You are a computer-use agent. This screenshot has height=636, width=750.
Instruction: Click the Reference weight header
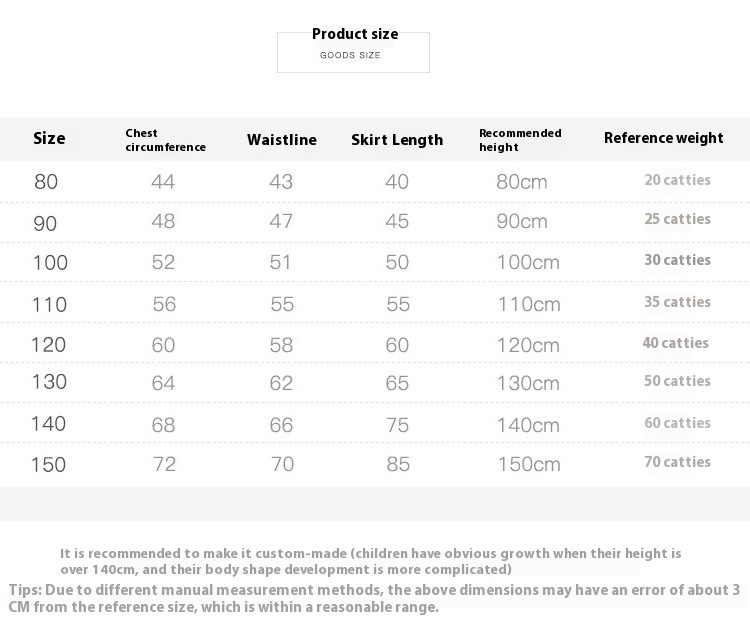[x=663, y=138]
